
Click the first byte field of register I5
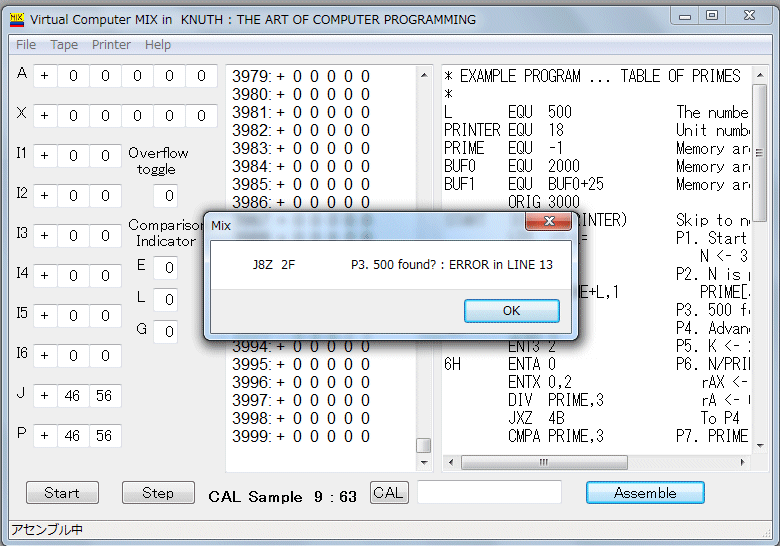coord(73,316)
